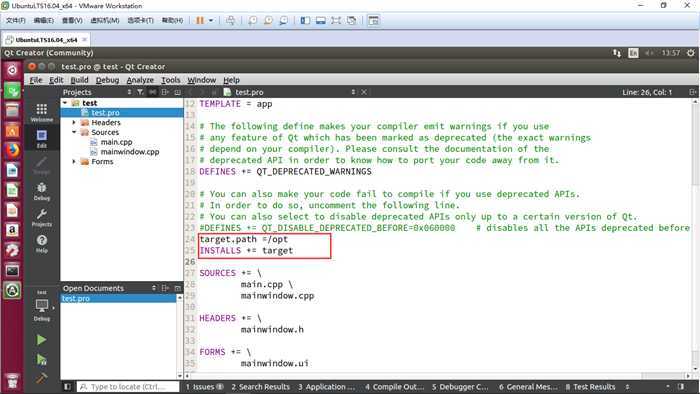Screen dimensions: 700x394
Task: Click the green Run button
Action: [x=41, y=340]
